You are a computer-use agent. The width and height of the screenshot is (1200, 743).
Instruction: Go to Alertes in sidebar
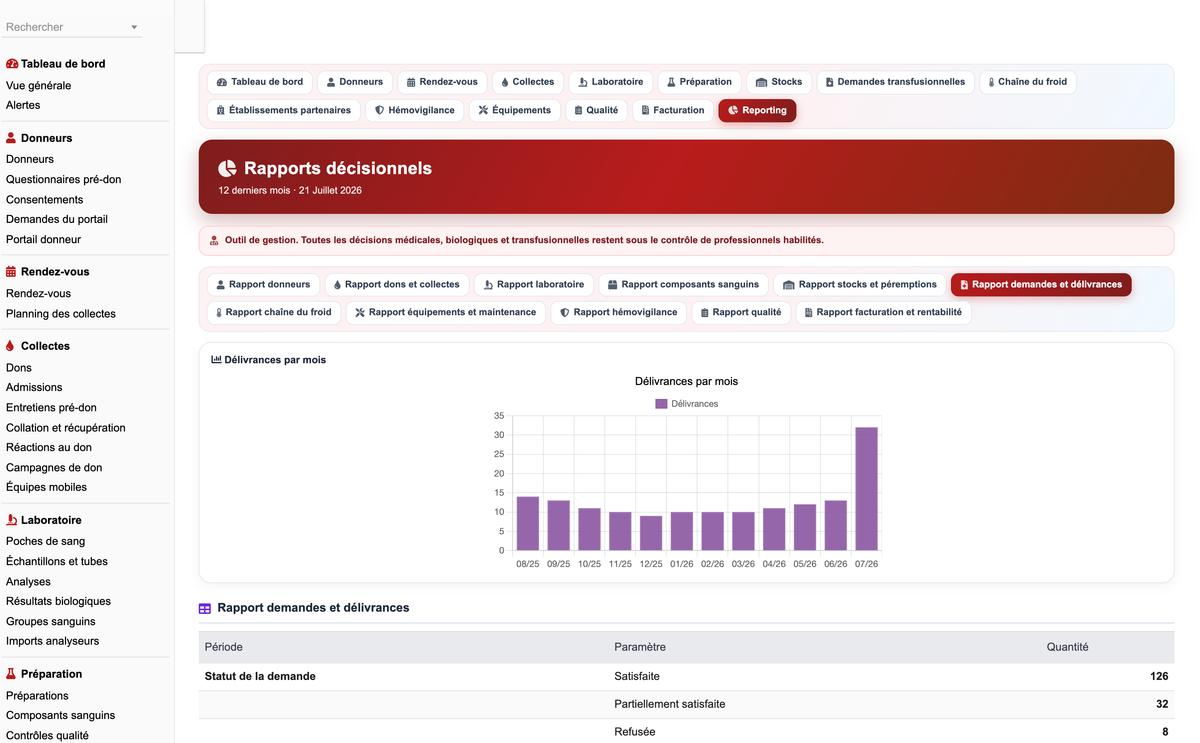tap(23, 105)
